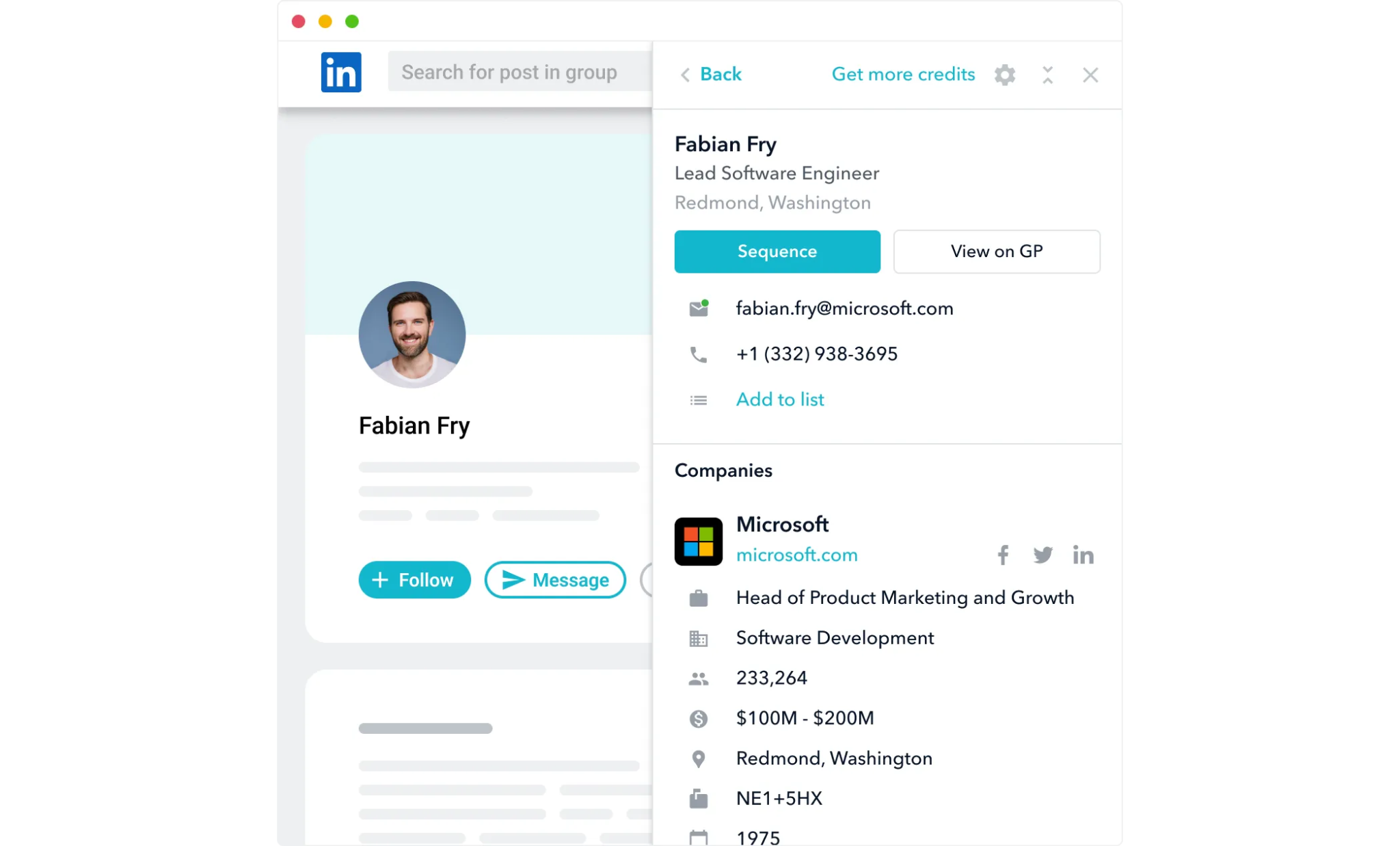Click Get more credits link
1400x846 pixels.
point(903,74)
